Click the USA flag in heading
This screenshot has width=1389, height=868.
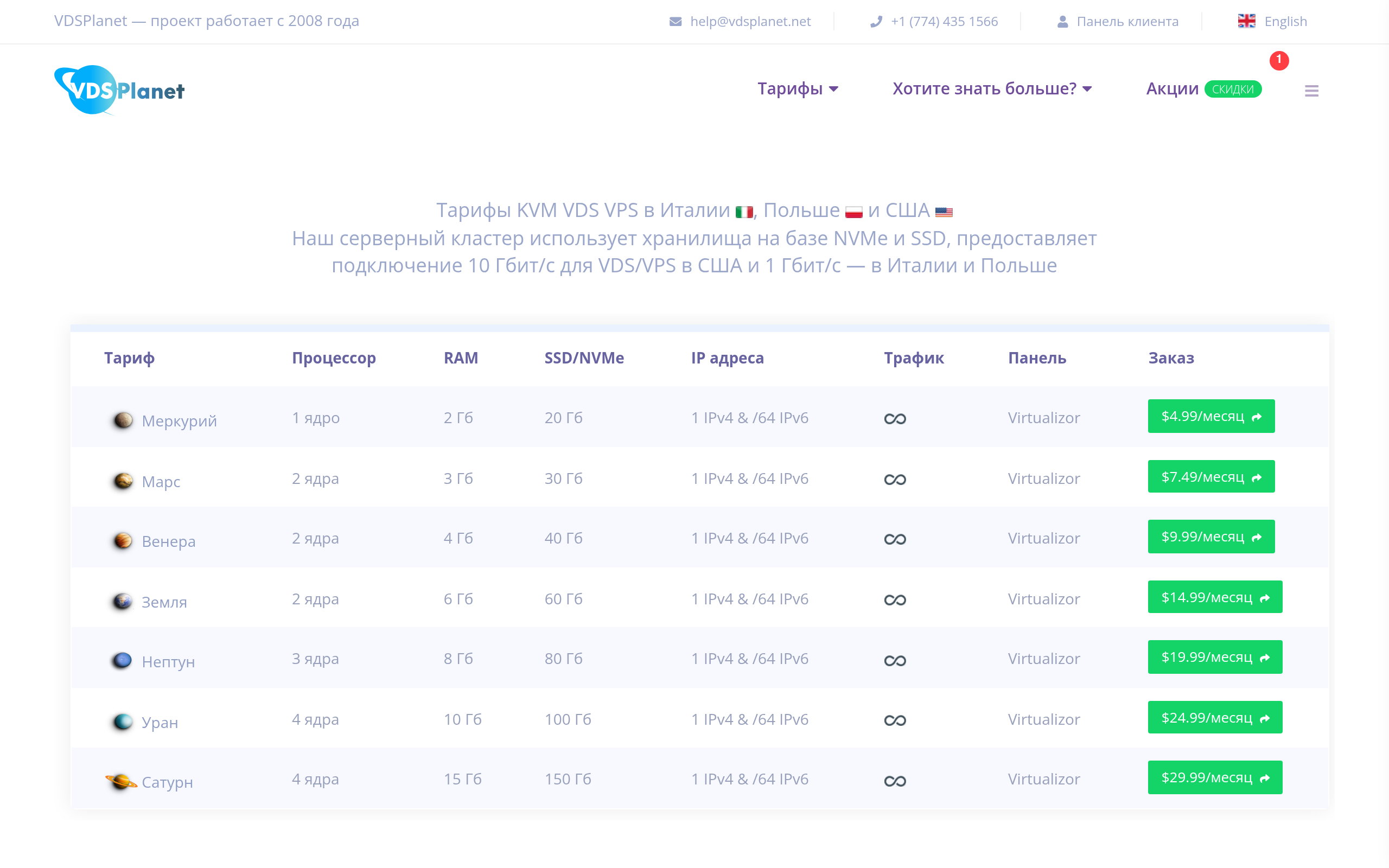pyautogui.click(x=944, y=212)
